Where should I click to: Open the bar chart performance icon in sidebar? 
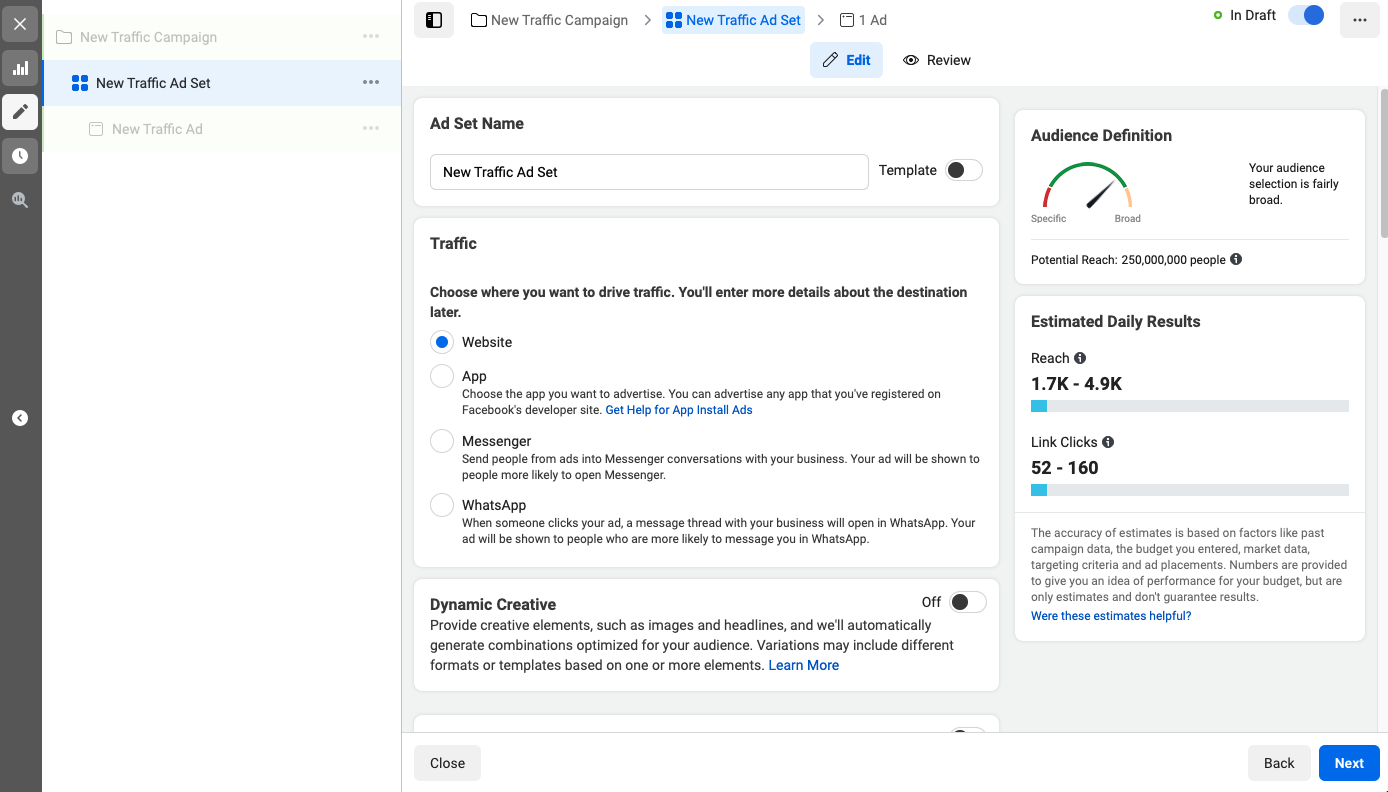pos(20,68)
